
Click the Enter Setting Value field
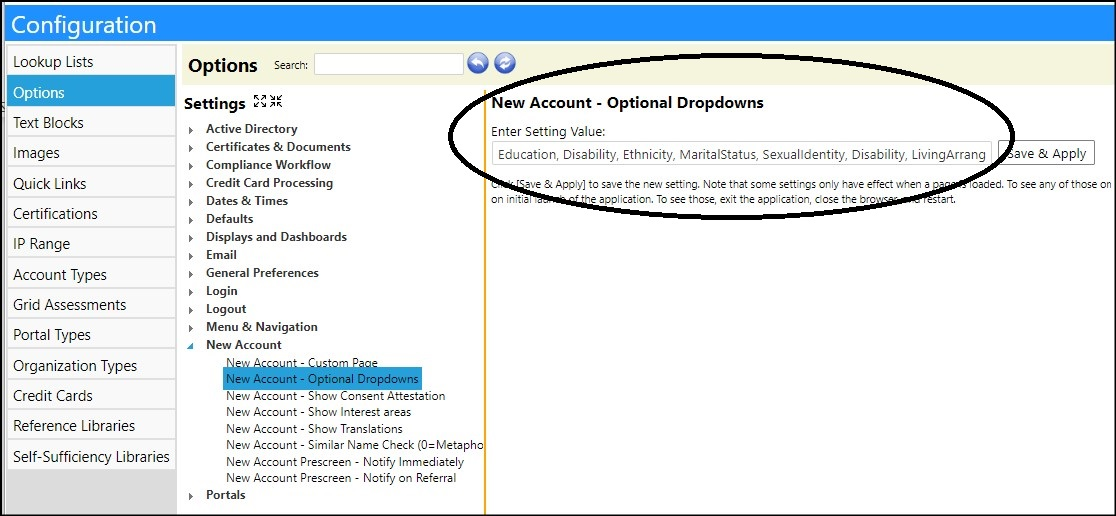click(x=742, y=154)
